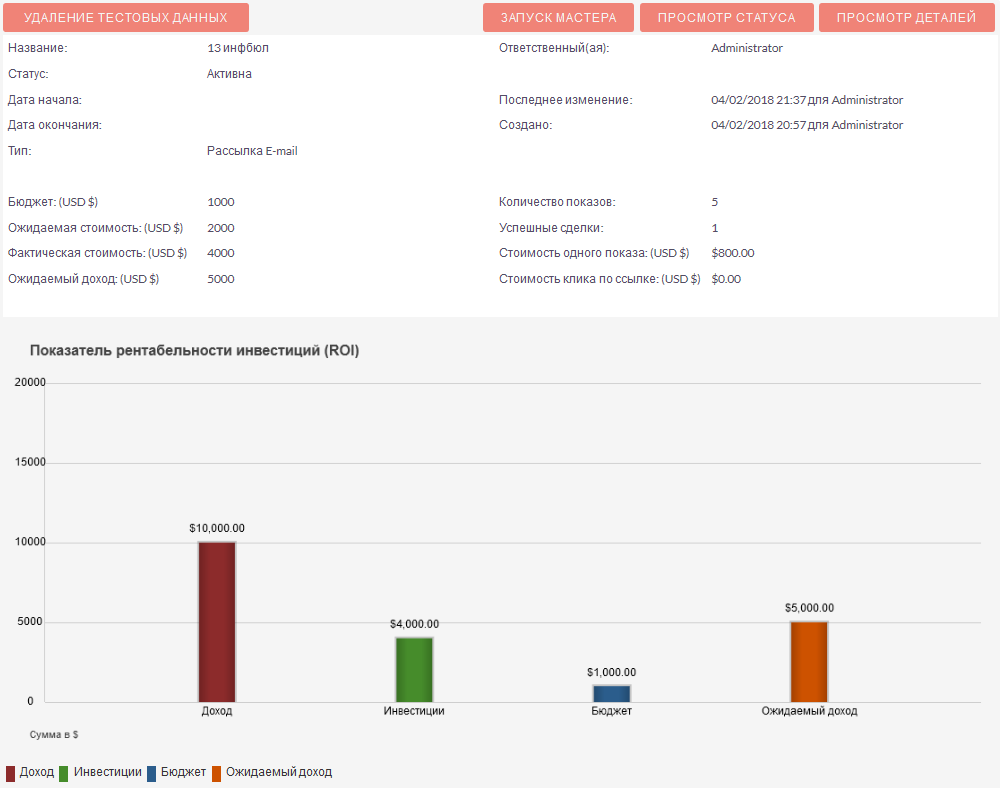Image resolution: width=1000 pixels, height=788 pixels.
Task: Open ПРОСМОТР СТАТУСА view
Action: (x=726, y=18)
